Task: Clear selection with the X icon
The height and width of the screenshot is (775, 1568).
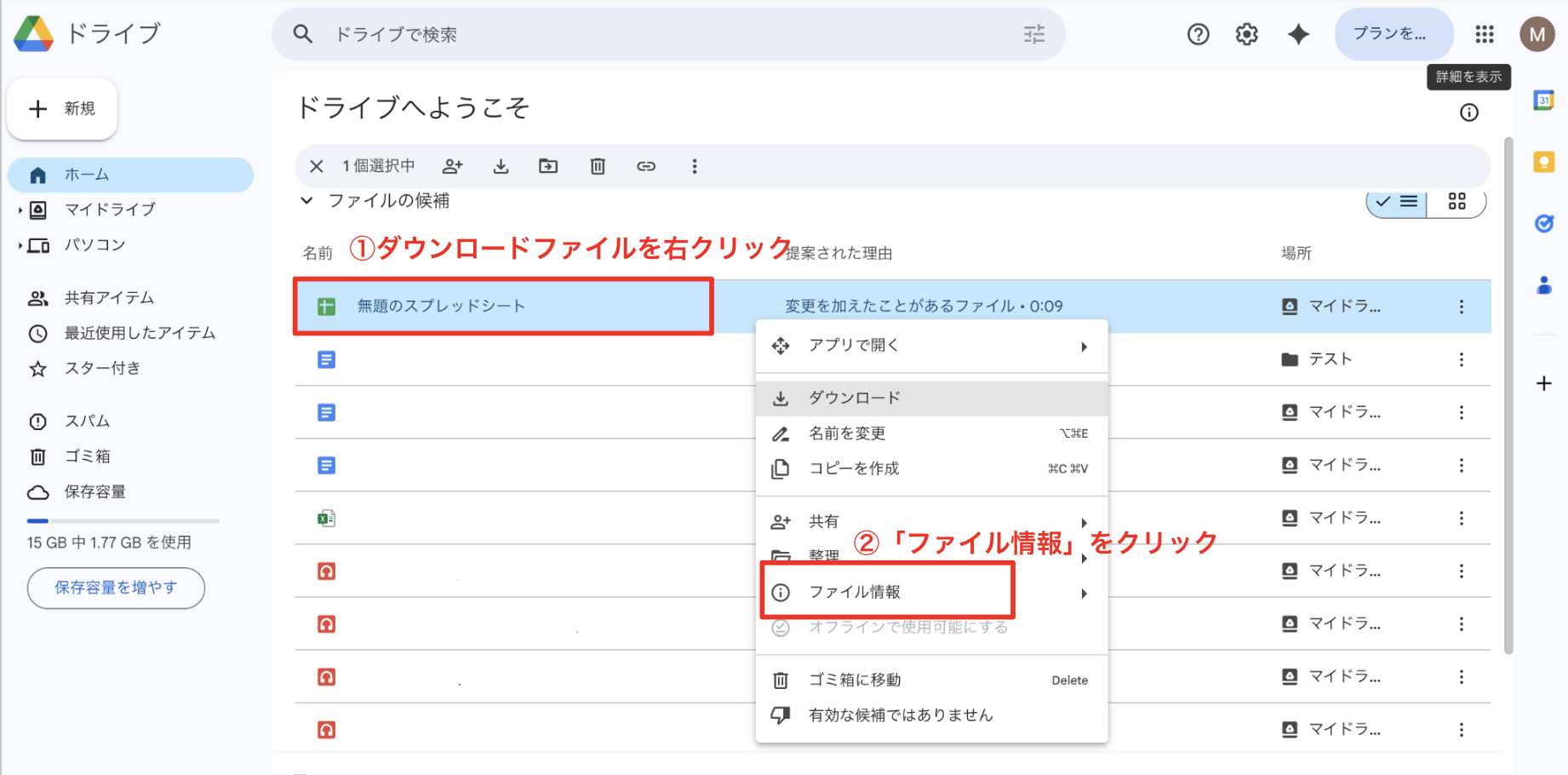Action: pos(316,166)
